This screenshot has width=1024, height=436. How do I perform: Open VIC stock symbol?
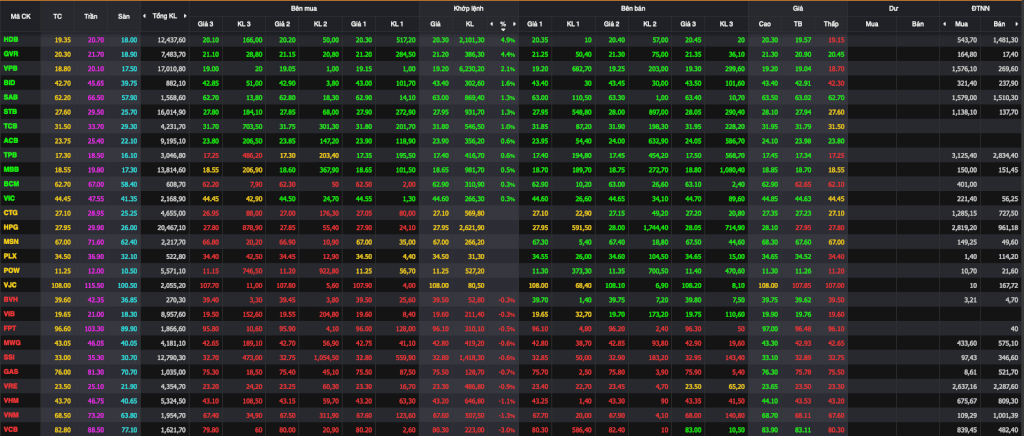10,198
